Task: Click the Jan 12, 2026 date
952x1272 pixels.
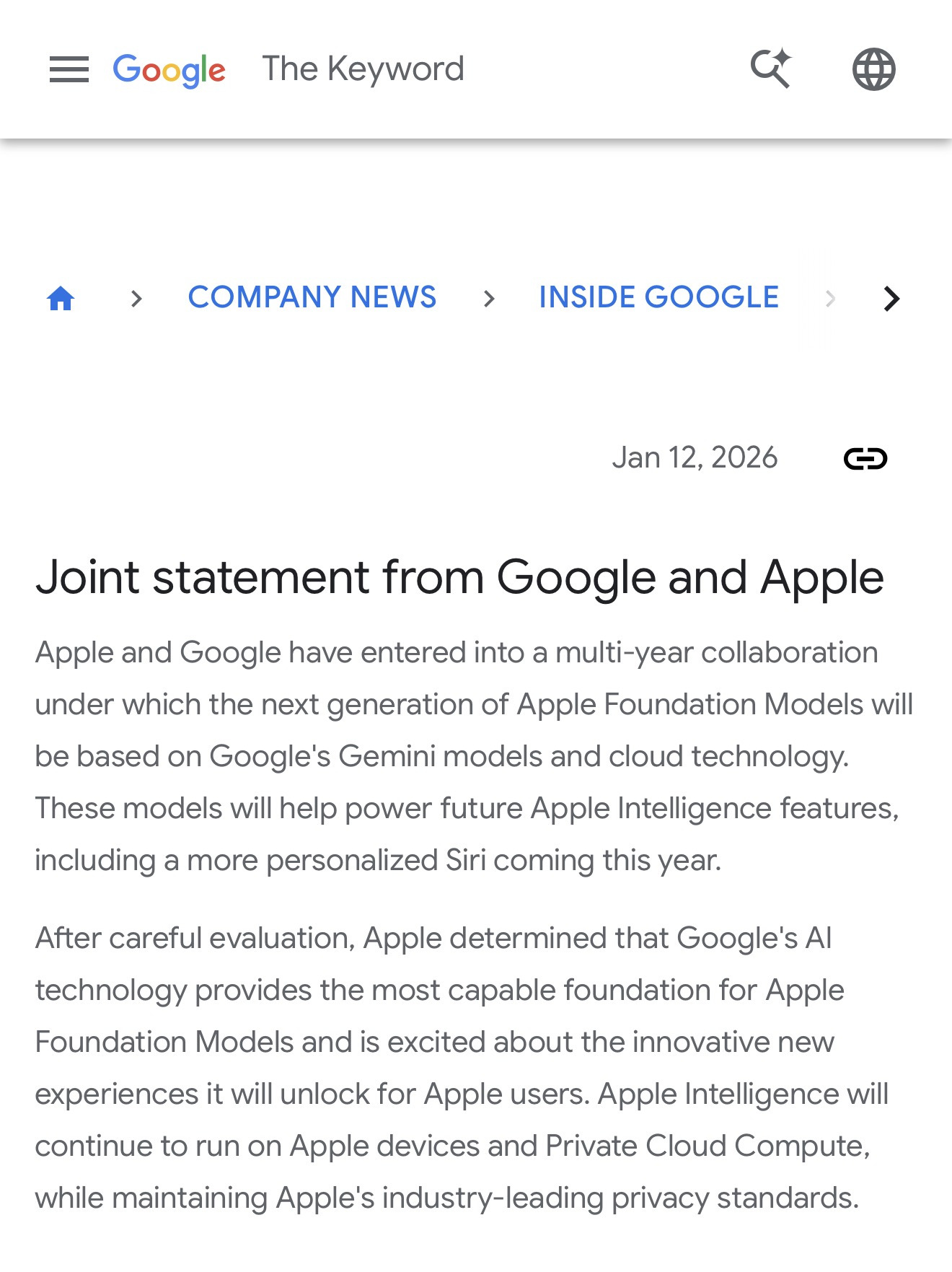Action: [695, 457]
